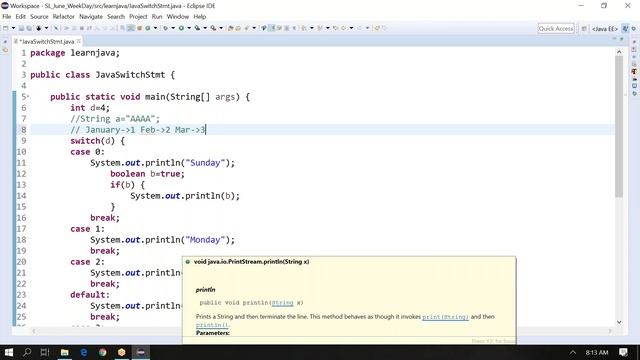Click the Save All toolbar icon
Screen dimensions: 640x360
29,28
